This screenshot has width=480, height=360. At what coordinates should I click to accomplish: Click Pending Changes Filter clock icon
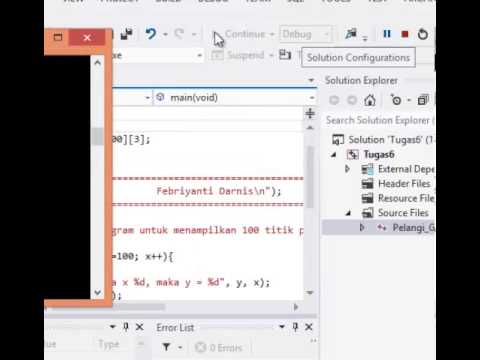(396, 100)
